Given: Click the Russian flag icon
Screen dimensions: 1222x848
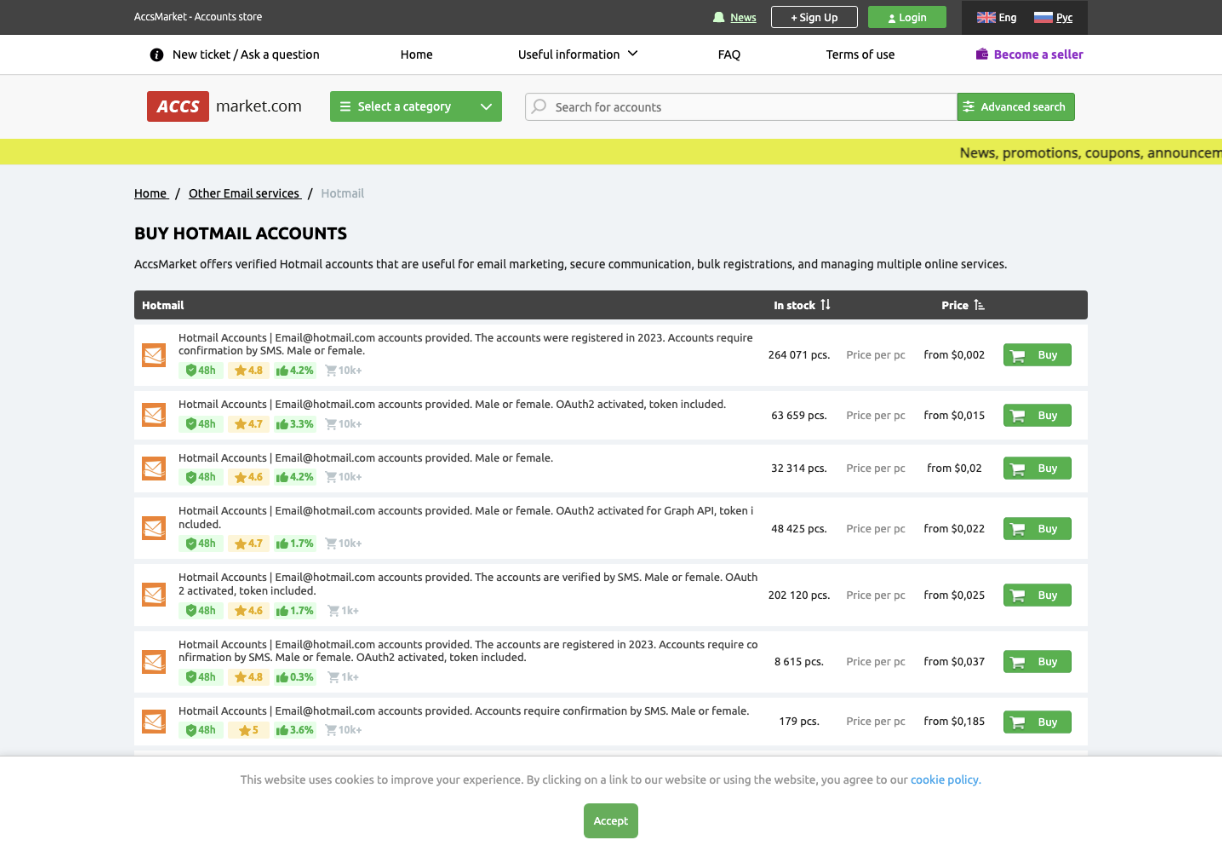Looking at the screenshot, I should 1043,17.
